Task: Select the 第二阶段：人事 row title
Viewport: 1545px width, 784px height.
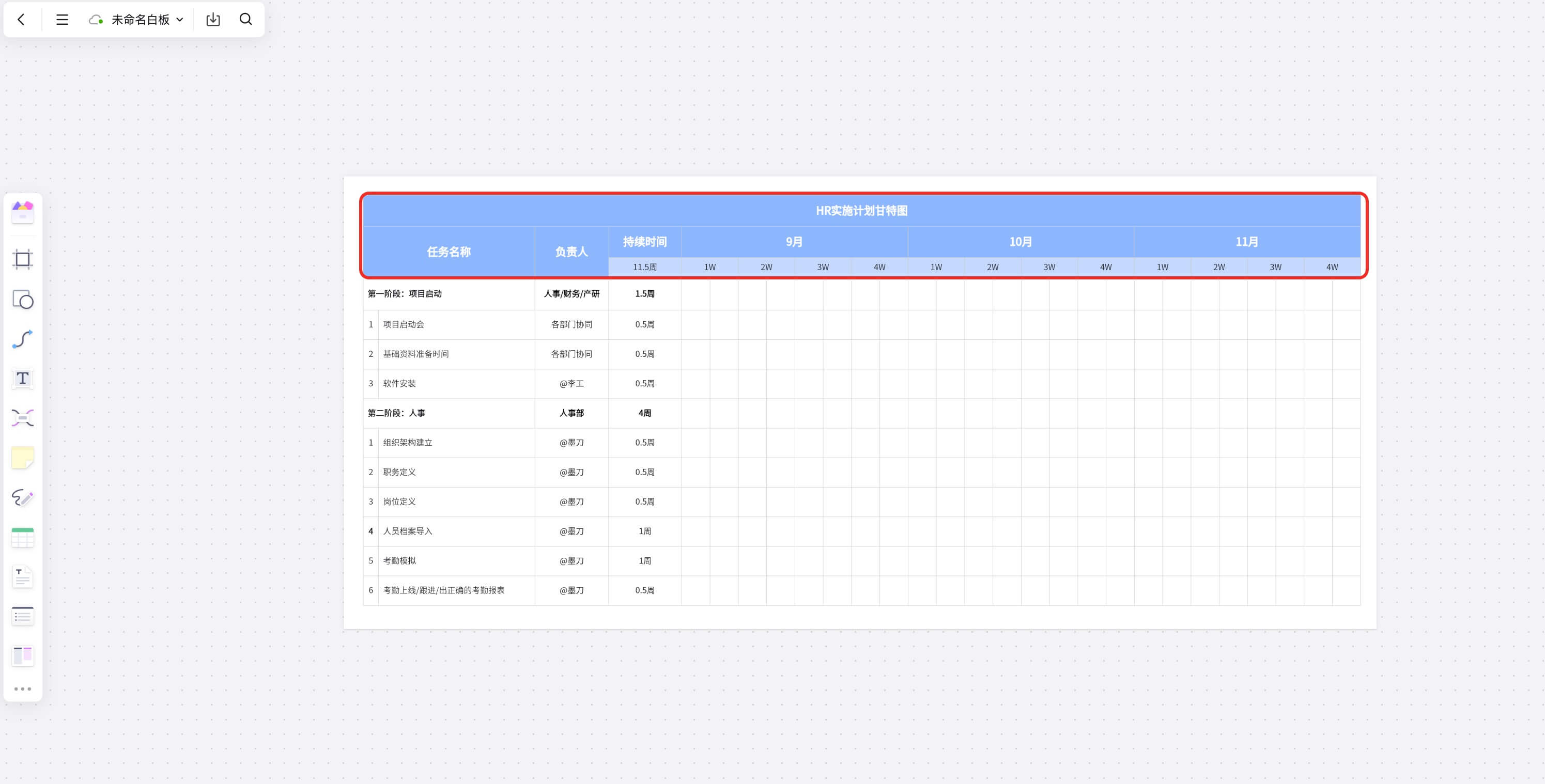Action: 449,413
